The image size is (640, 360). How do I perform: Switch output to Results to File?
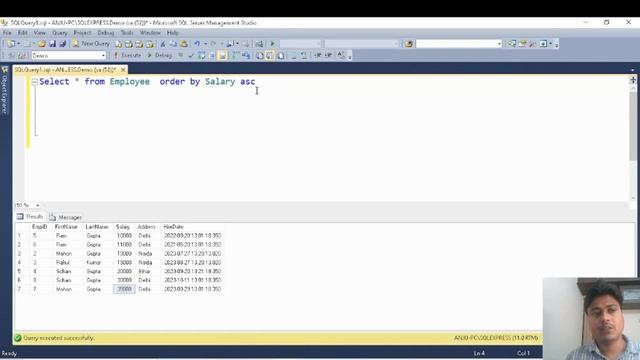(x=281, y=56)
